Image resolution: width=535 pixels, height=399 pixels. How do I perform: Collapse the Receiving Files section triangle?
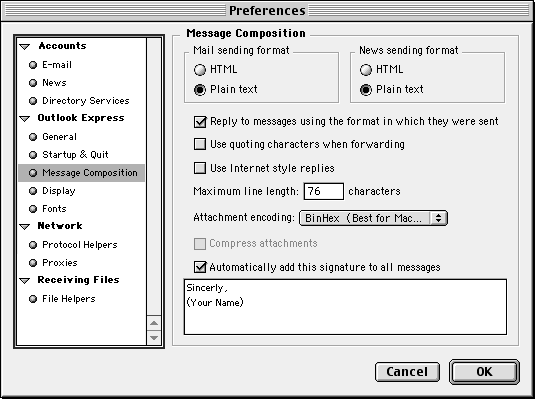tap(25, 281)
